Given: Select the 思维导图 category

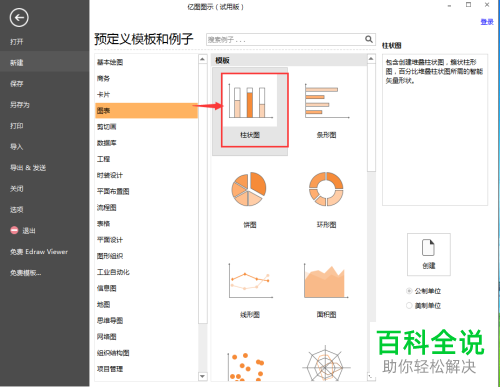Looking at the screenshot, I should pyautogui.click(x=110, y=320).
